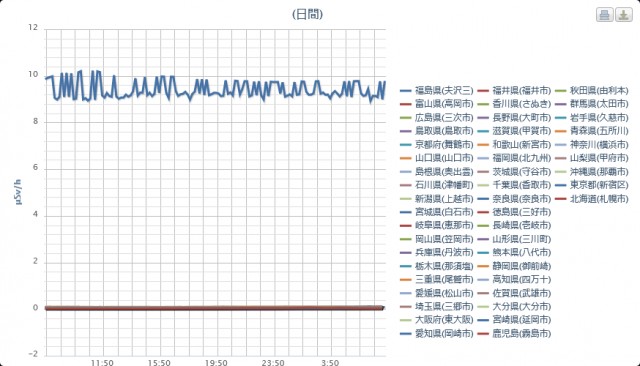Toggle 神奈川(横浜市) in the legend
This screenshot has width=640, height=366.
(x=591, y=144)
